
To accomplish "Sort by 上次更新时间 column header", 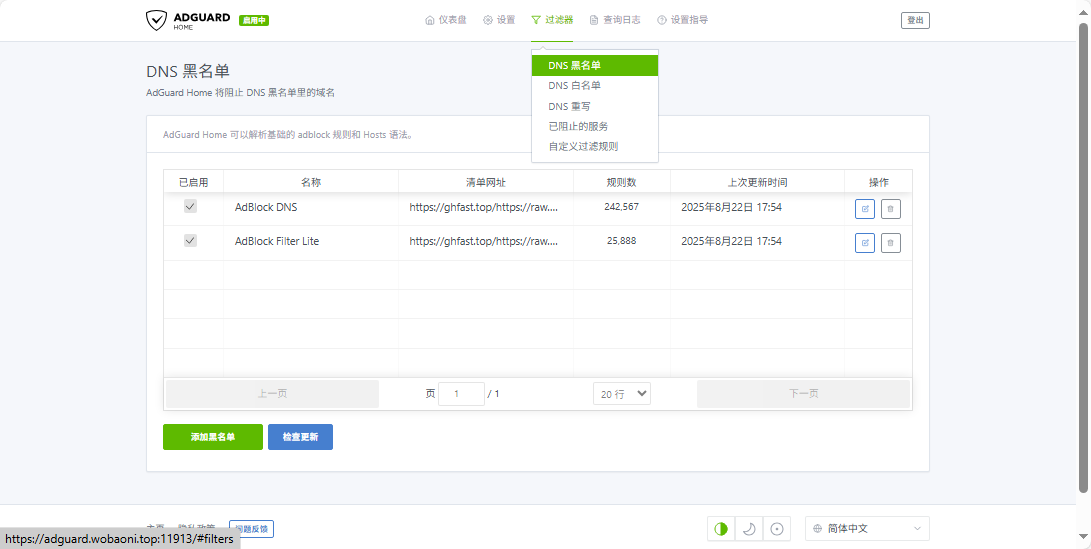I will pos(758,182).
